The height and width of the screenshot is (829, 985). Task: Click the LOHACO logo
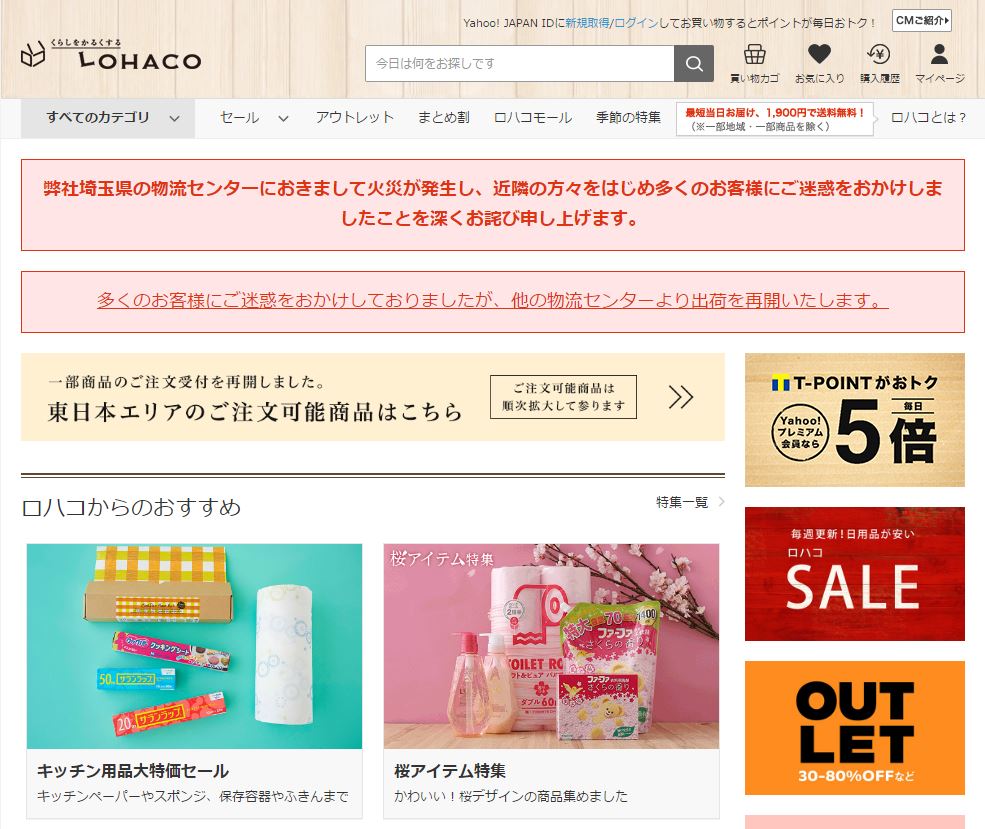111,55
